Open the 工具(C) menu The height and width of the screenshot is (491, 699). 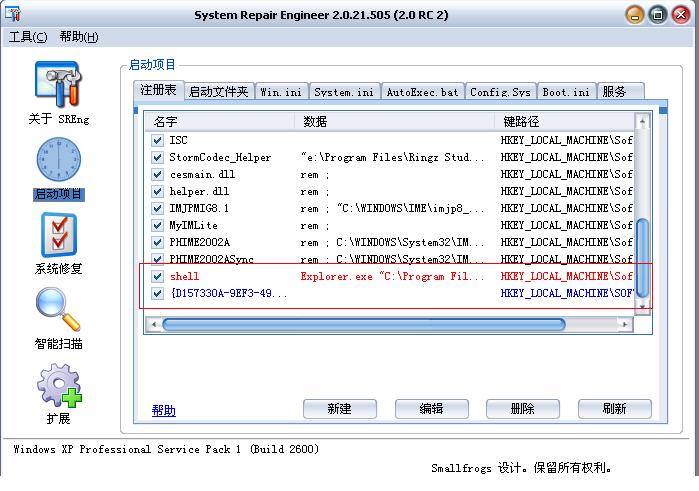(x=28, y=37)
